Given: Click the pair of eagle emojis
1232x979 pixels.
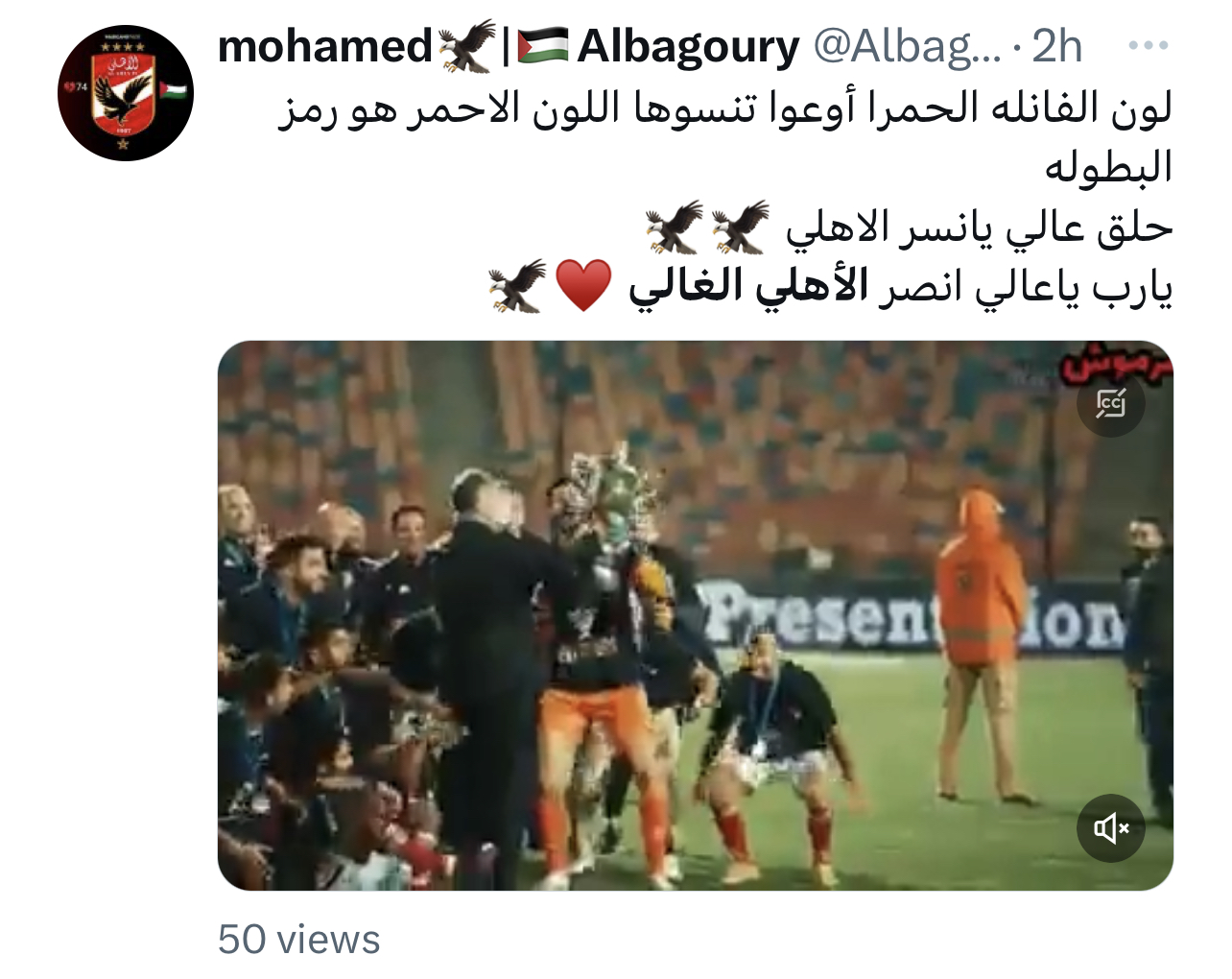Looking at the screenshot, I should 707,227.
